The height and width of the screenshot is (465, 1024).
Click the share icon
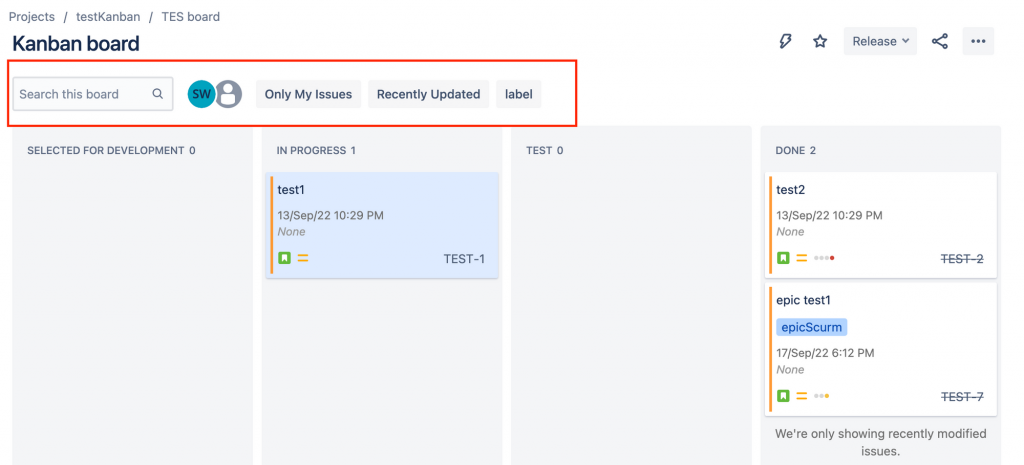[939, 41]
